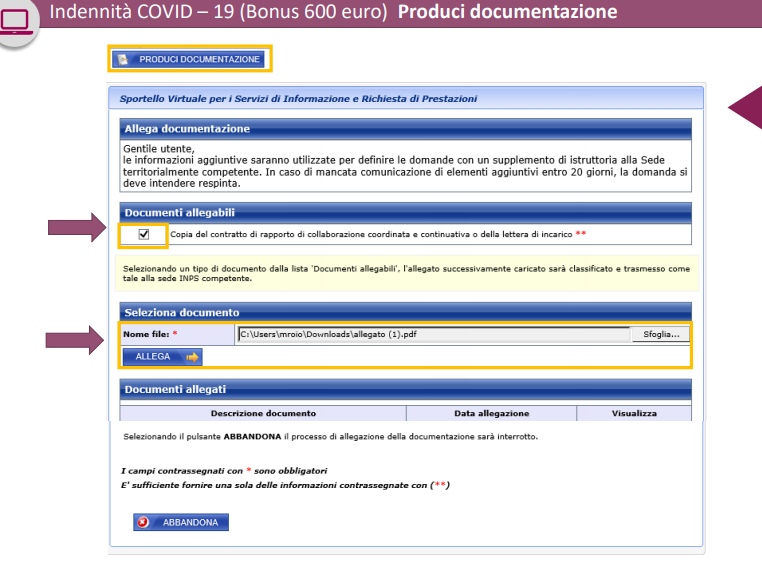The width and height of the screenshot is (762, 570).
Task: Click the Copia del contratto label text
Action: (x=372, y=234)
